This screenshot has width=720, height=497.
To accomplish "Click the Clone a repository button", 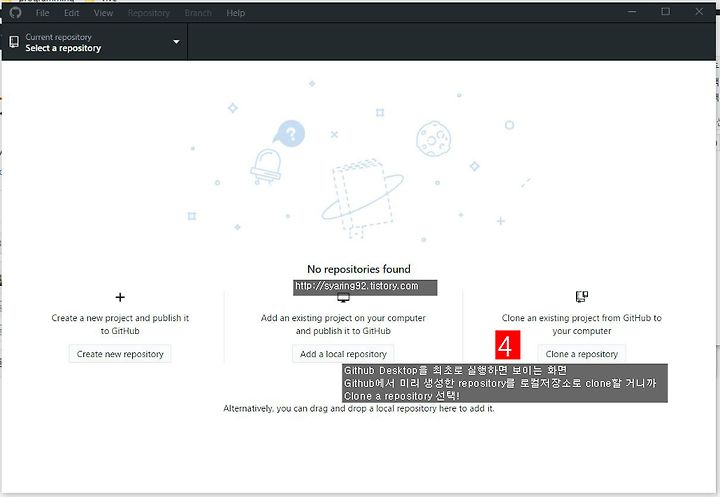I will click(x=582, y=354).
